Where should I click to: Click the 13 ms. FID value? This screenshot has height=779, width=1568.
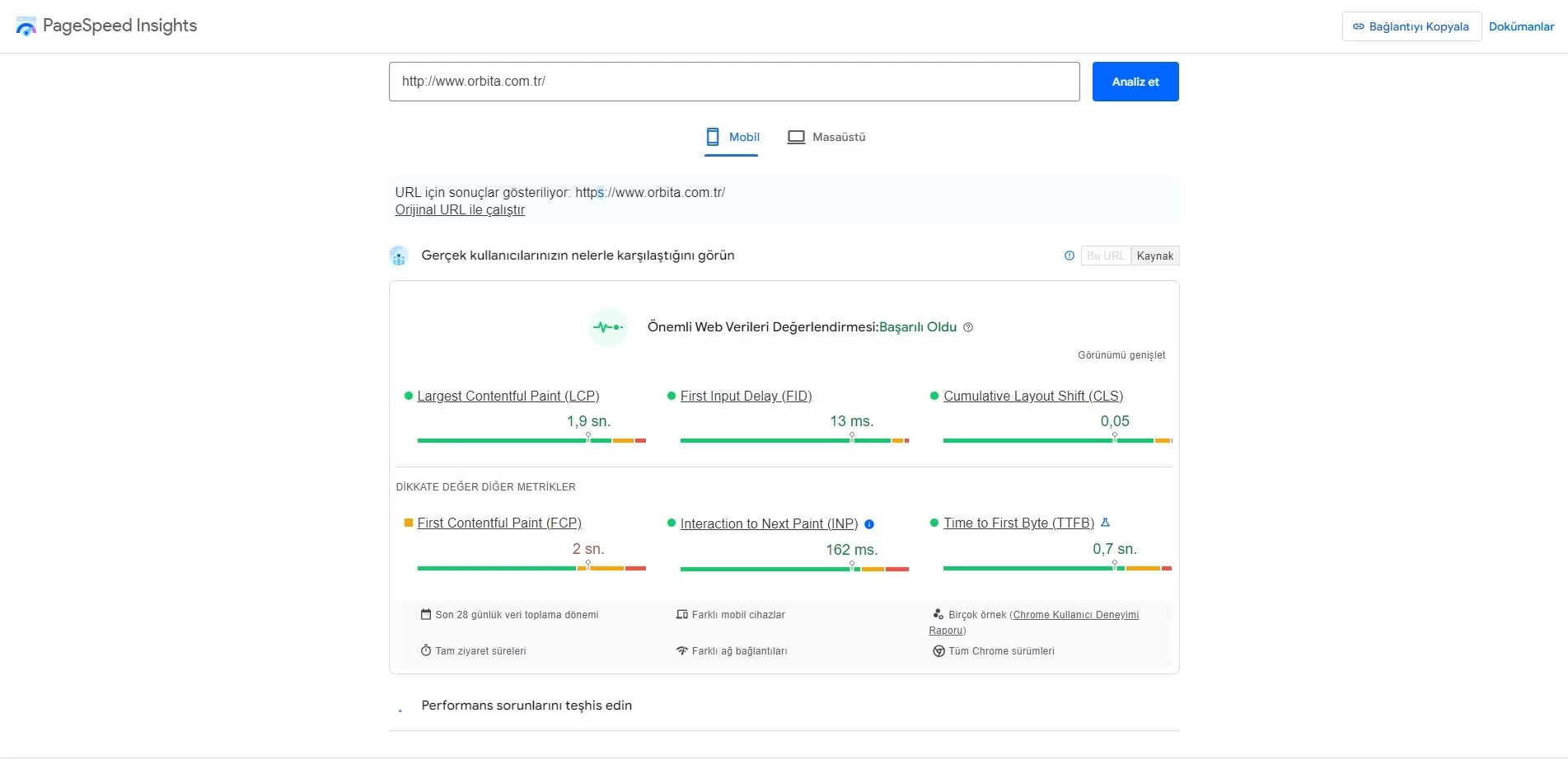pyautogui.click(x=852, y=421)
